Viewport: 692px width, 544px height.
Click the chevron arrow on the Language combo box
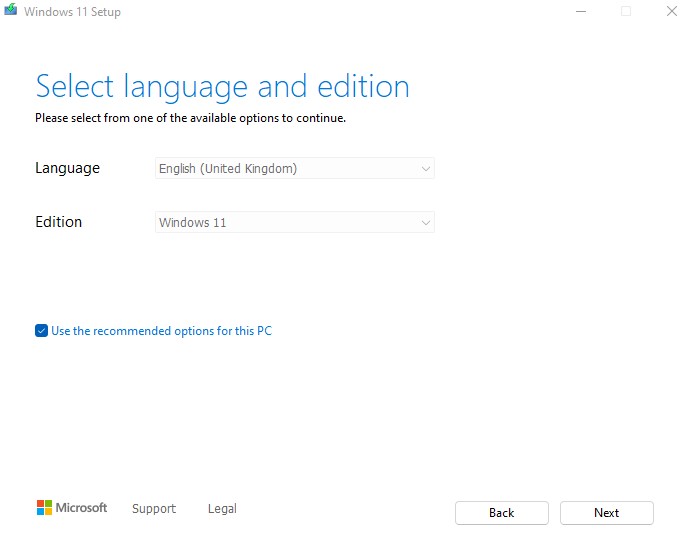coord(425,169)
